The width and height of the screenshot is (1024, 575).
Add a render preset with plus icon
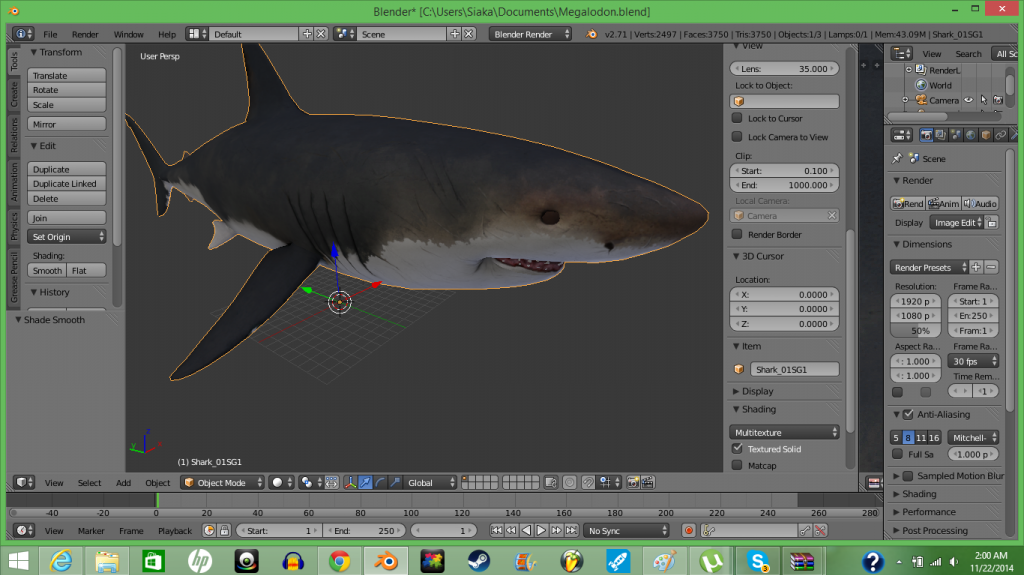[975, 267]
